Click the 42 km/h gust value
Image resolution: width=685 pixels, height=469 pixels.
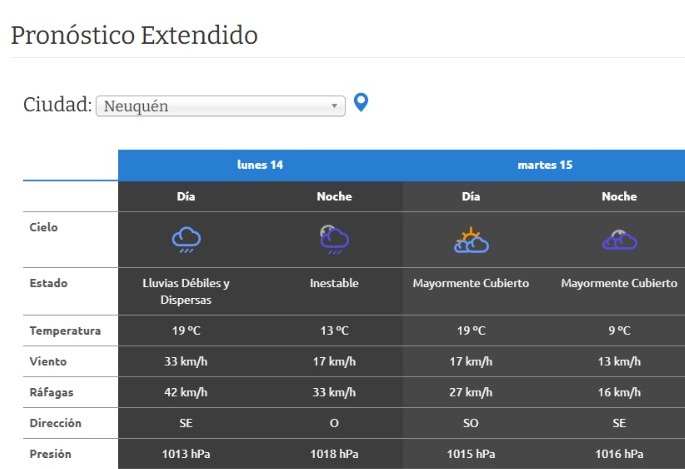[x=186, y=392]
